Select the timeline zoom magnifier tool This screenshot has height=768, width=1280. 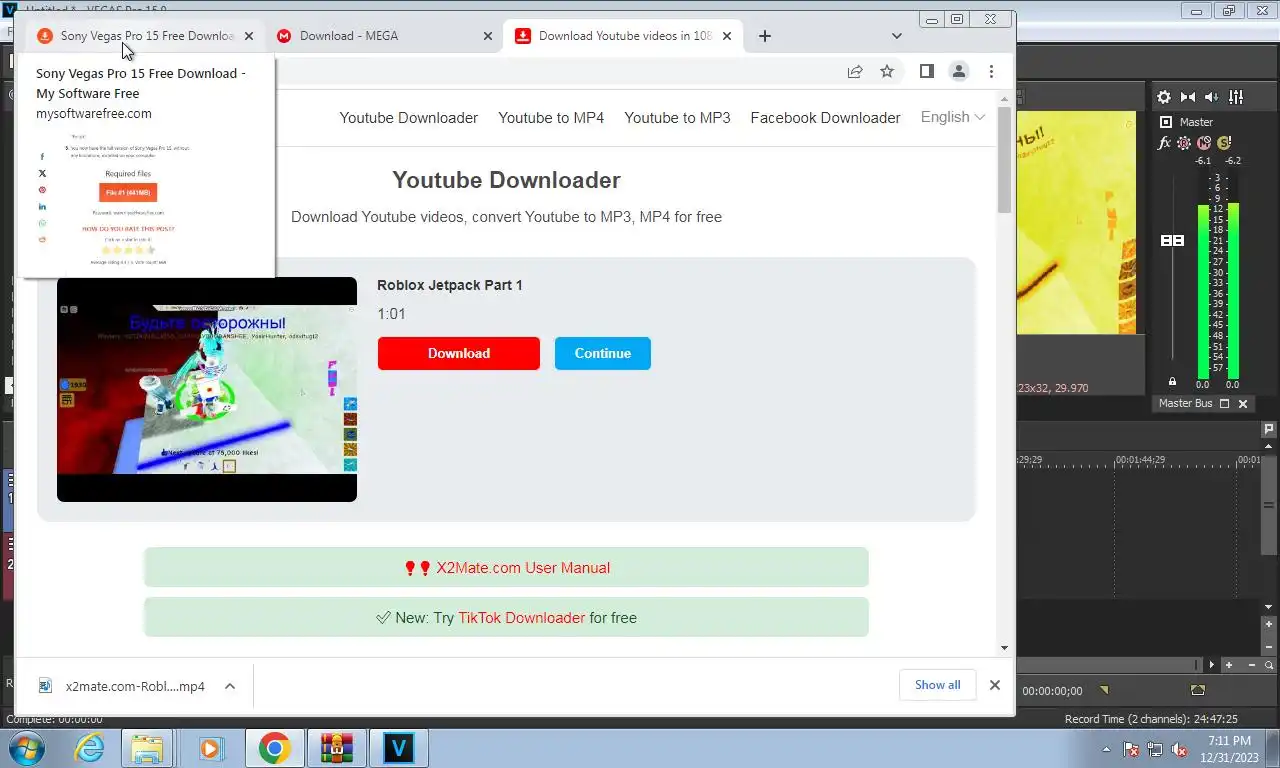[1269, 665]
